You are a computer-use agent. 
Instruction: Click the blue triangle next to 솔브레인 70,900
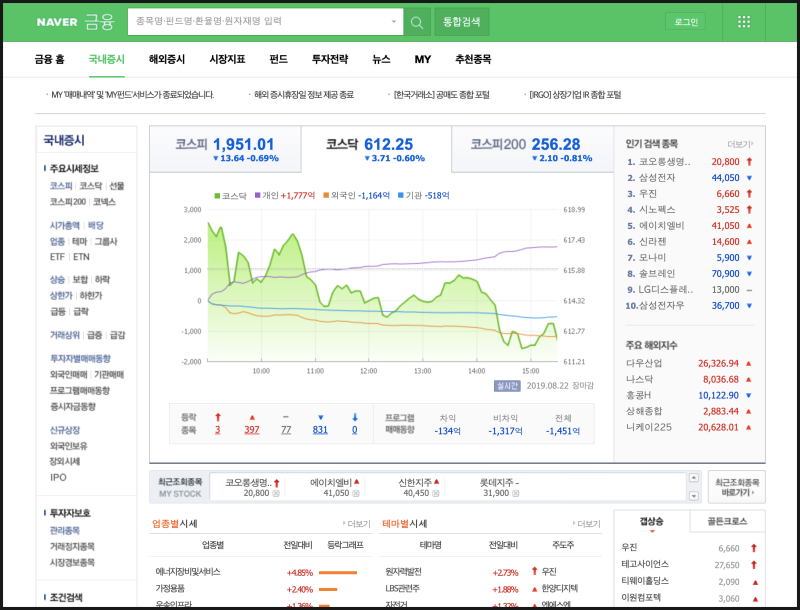(749, 273)
